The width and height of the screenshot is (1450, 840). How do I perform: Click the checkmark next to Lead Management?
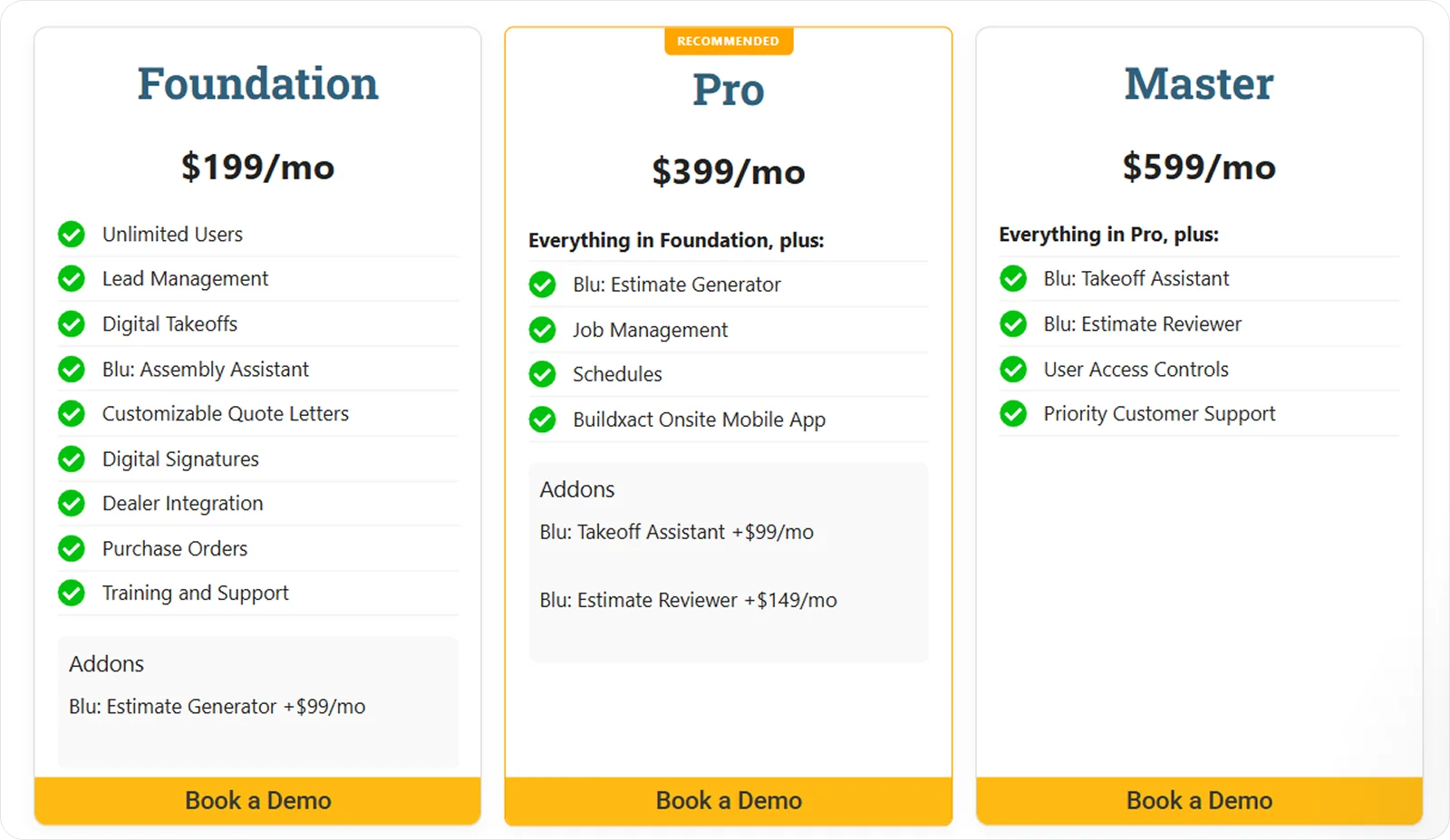click(x=71, y=278)
